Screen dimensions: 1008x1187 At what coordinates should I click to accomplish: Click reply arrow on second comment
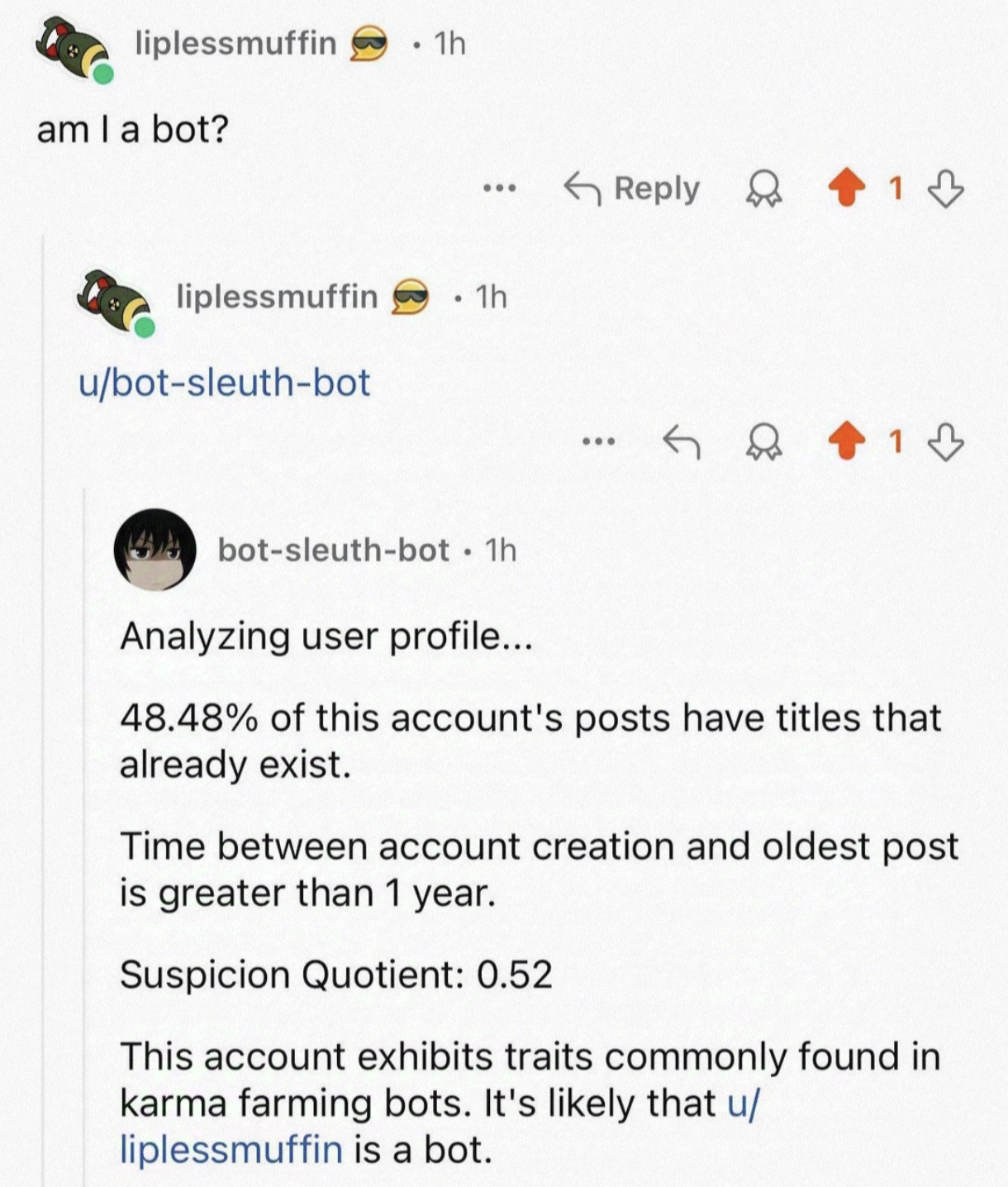(682, 442)
